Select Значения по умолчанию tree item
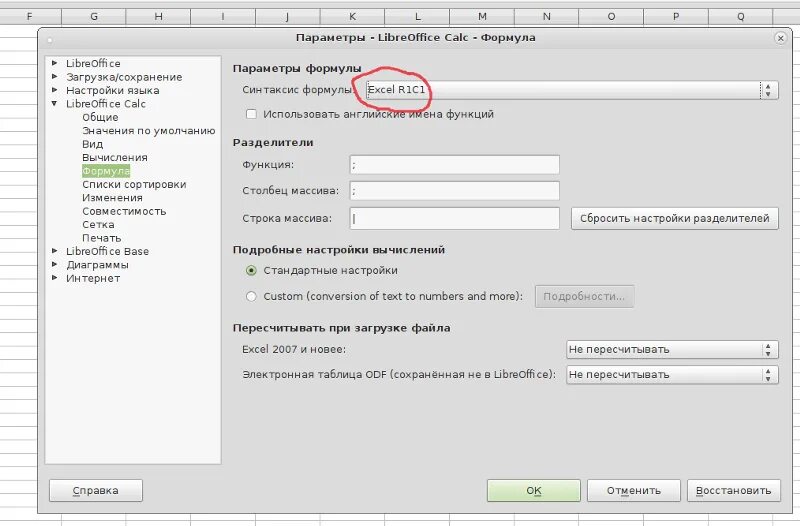The height and width of the screenshot is (526, 800). 148,131
